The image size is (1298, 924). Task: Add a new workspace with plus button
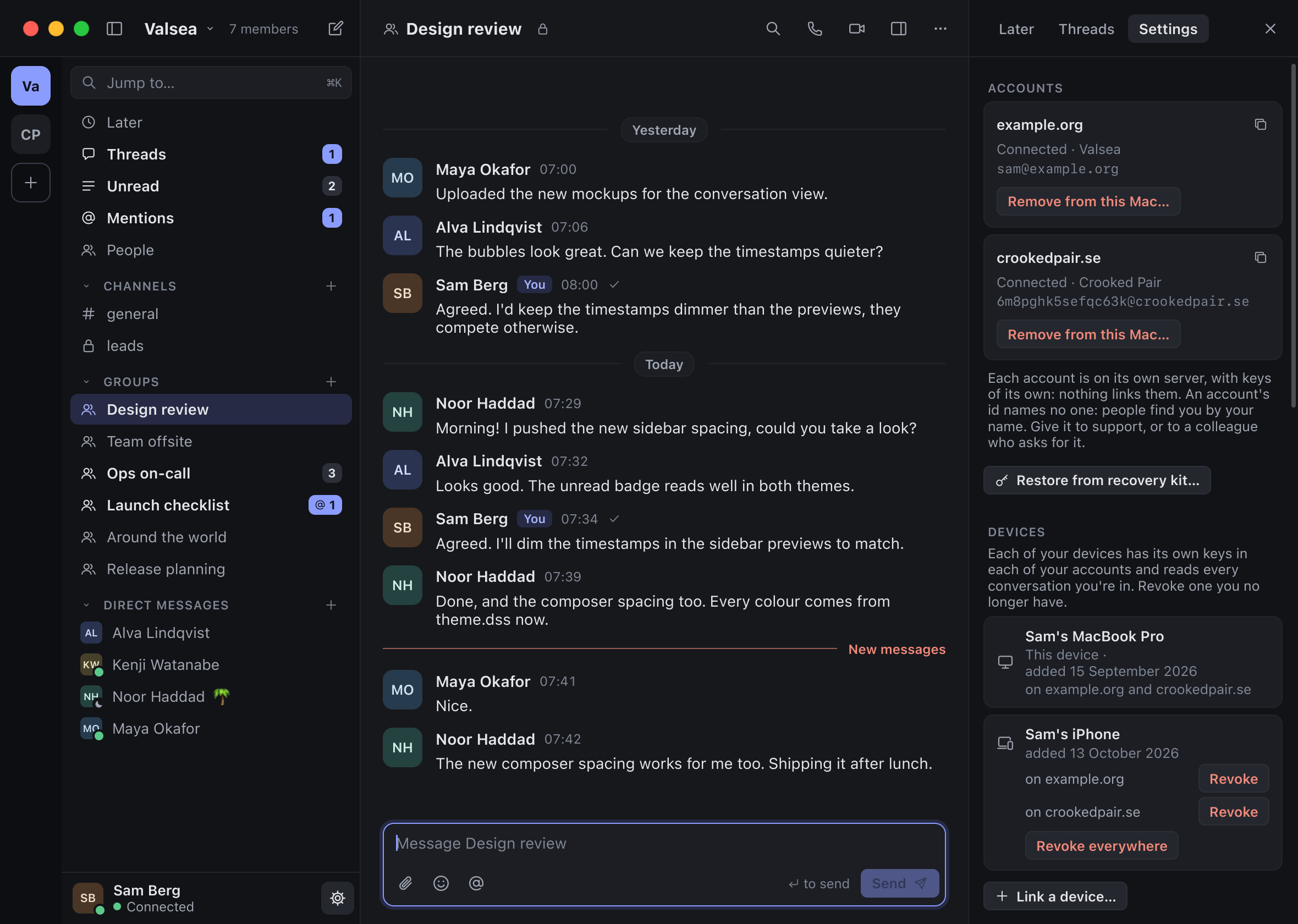coord(31,183)
